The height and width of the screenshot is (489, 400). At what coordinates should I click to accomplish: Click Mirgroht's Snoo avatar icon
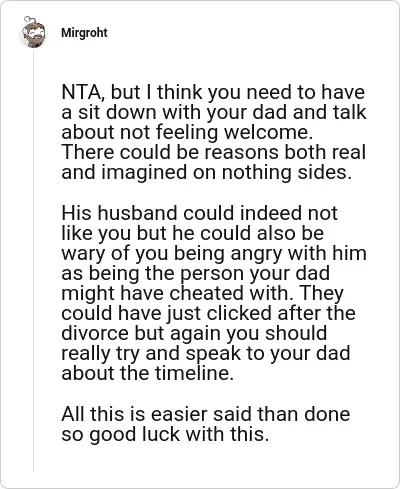pos(33,32)
